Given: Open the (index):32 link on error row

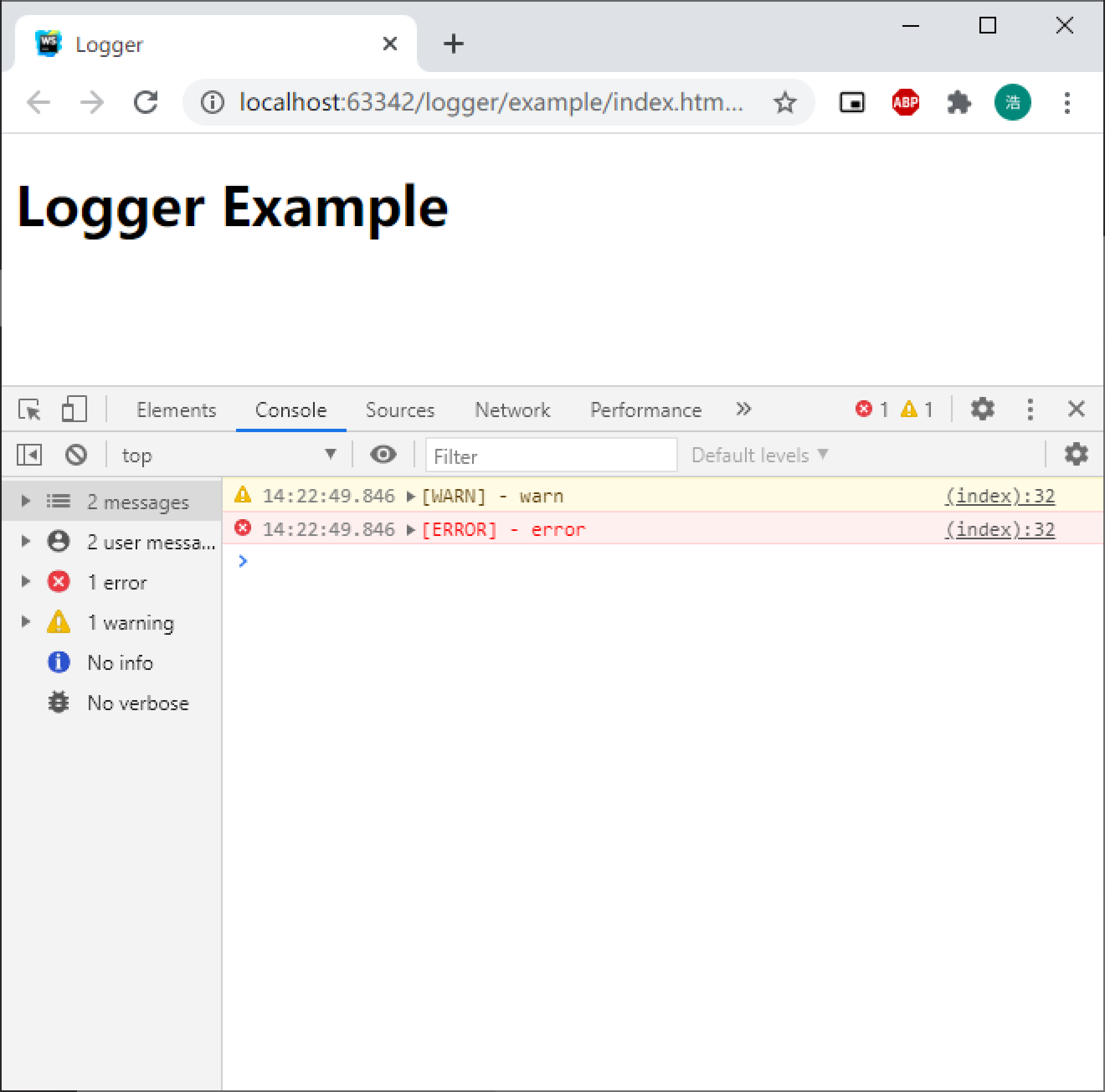Looking at the screenshot, I should 999,530.
